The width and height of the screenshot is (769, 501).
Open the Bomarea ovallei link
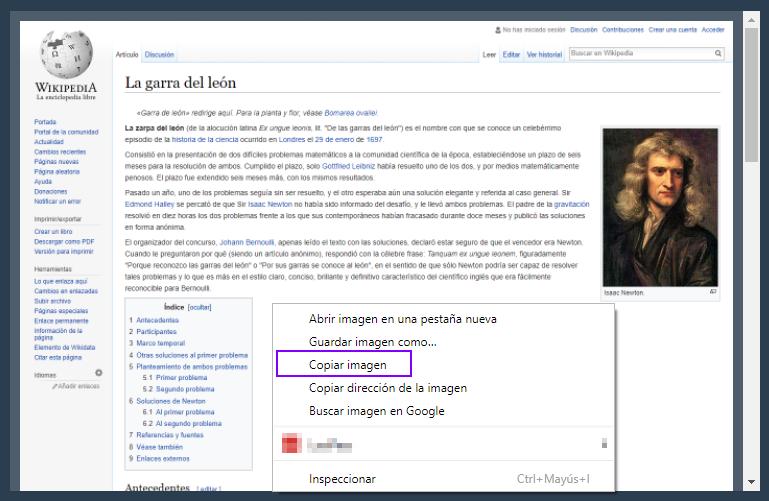[x=350, y=113]
